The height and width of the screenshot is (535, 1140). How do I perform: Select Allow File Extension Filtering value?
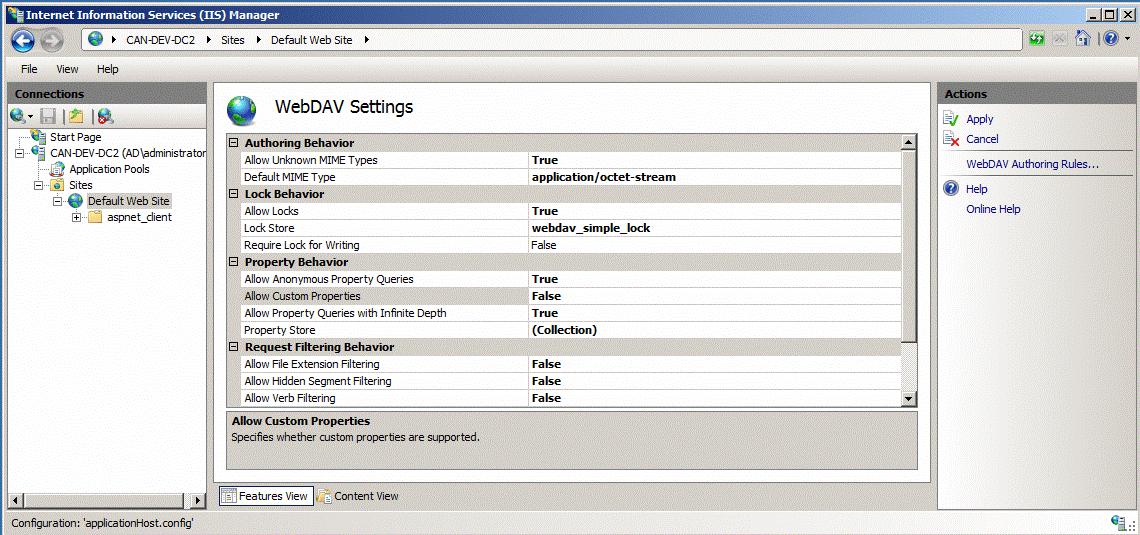pyautogui.click(x=715, y=364)
